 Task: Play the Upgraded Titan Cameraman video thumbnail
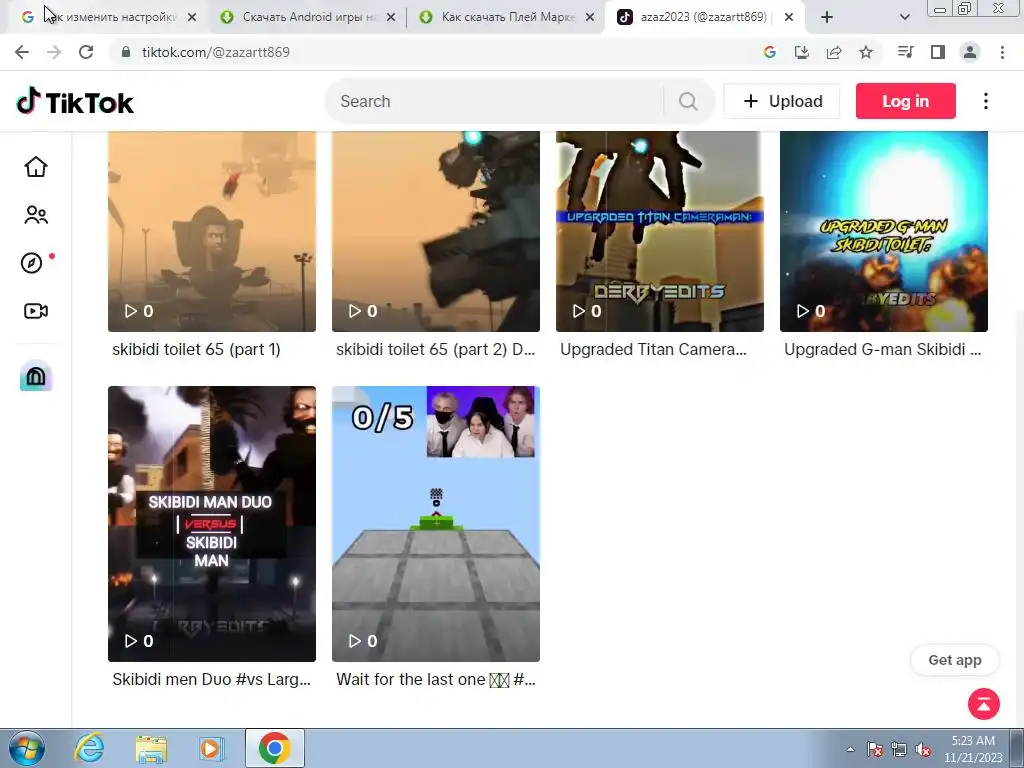click(660, 231)
